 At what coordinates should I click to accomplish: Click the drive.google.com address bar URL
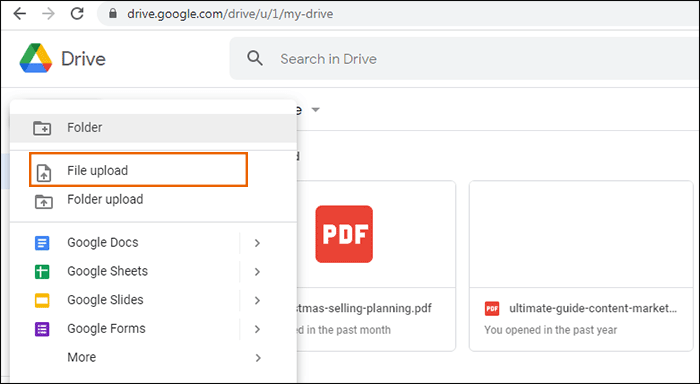click(x=230, y=14)
